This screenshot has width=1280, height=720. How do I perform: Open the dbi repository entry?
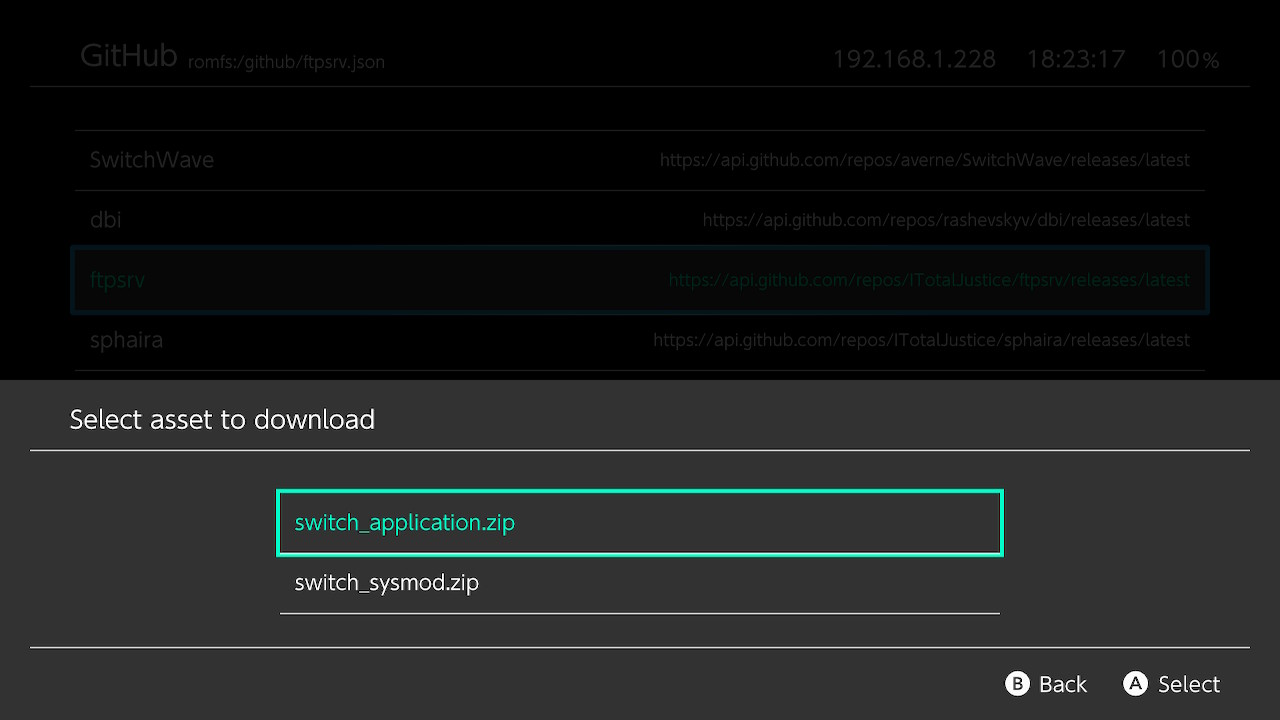(x=640, y=220)
